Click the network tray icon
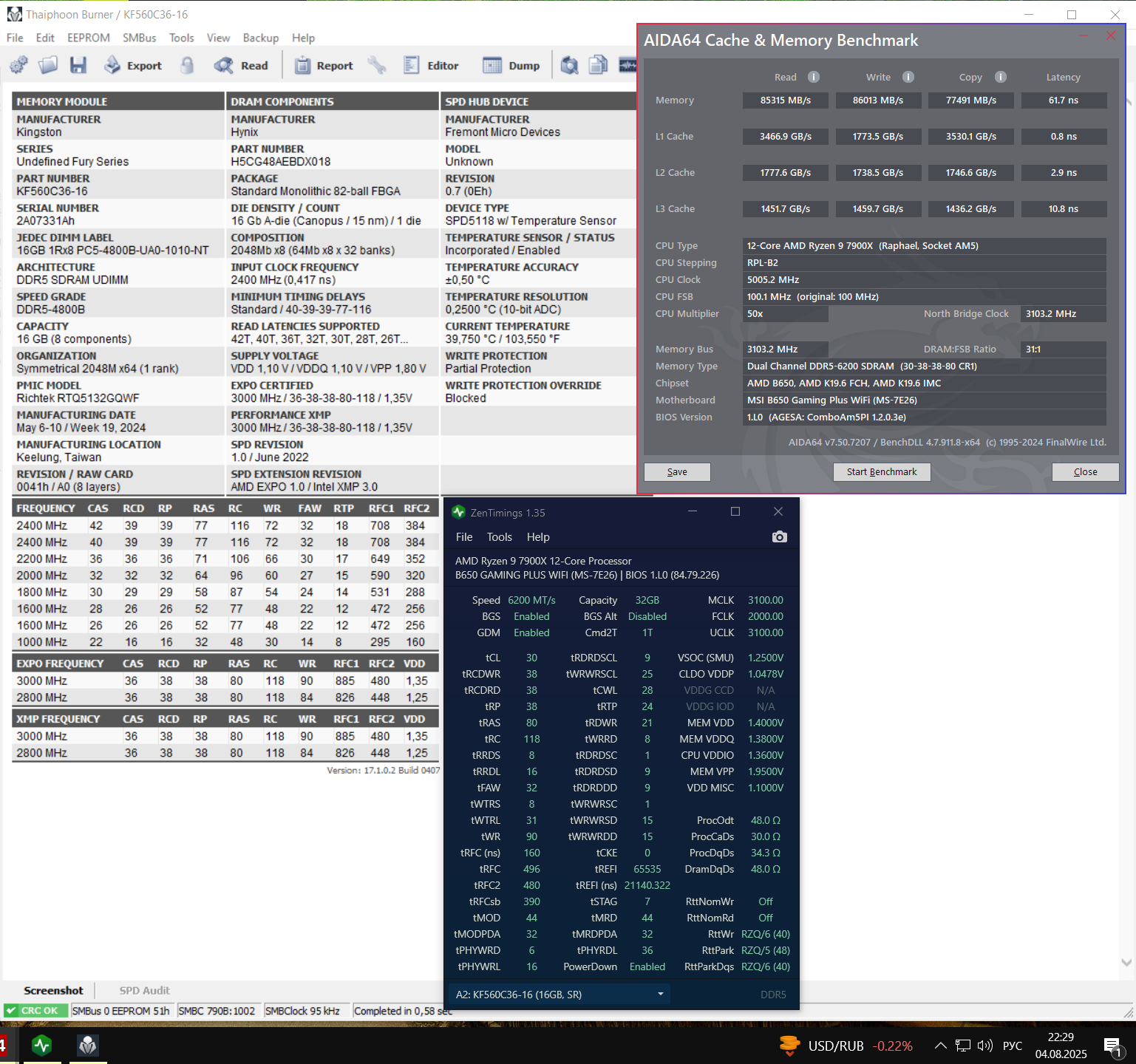 [963, 1046]
